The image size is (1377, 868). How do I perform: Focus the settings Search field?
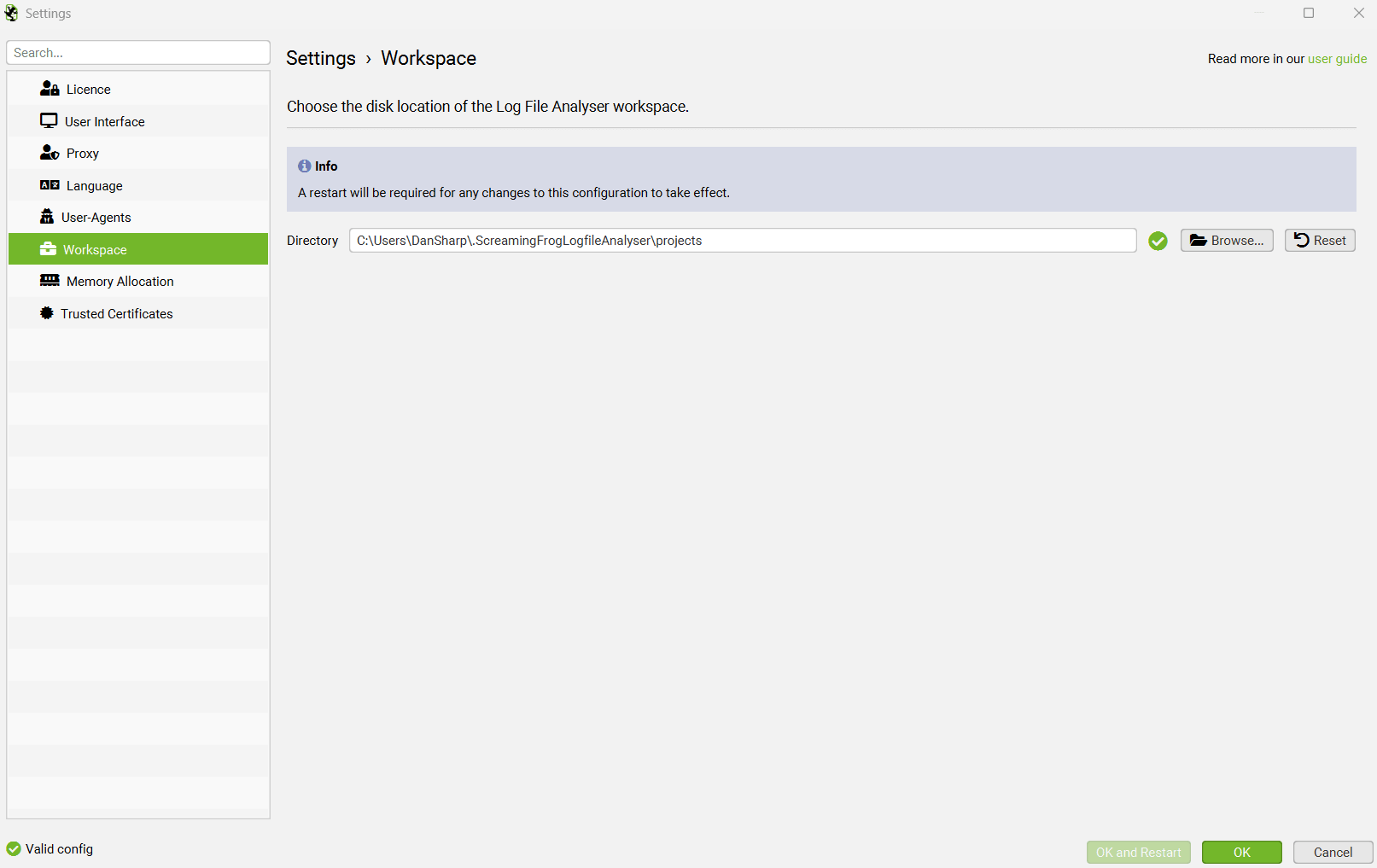pyautogui.click(x=138, y=53)
